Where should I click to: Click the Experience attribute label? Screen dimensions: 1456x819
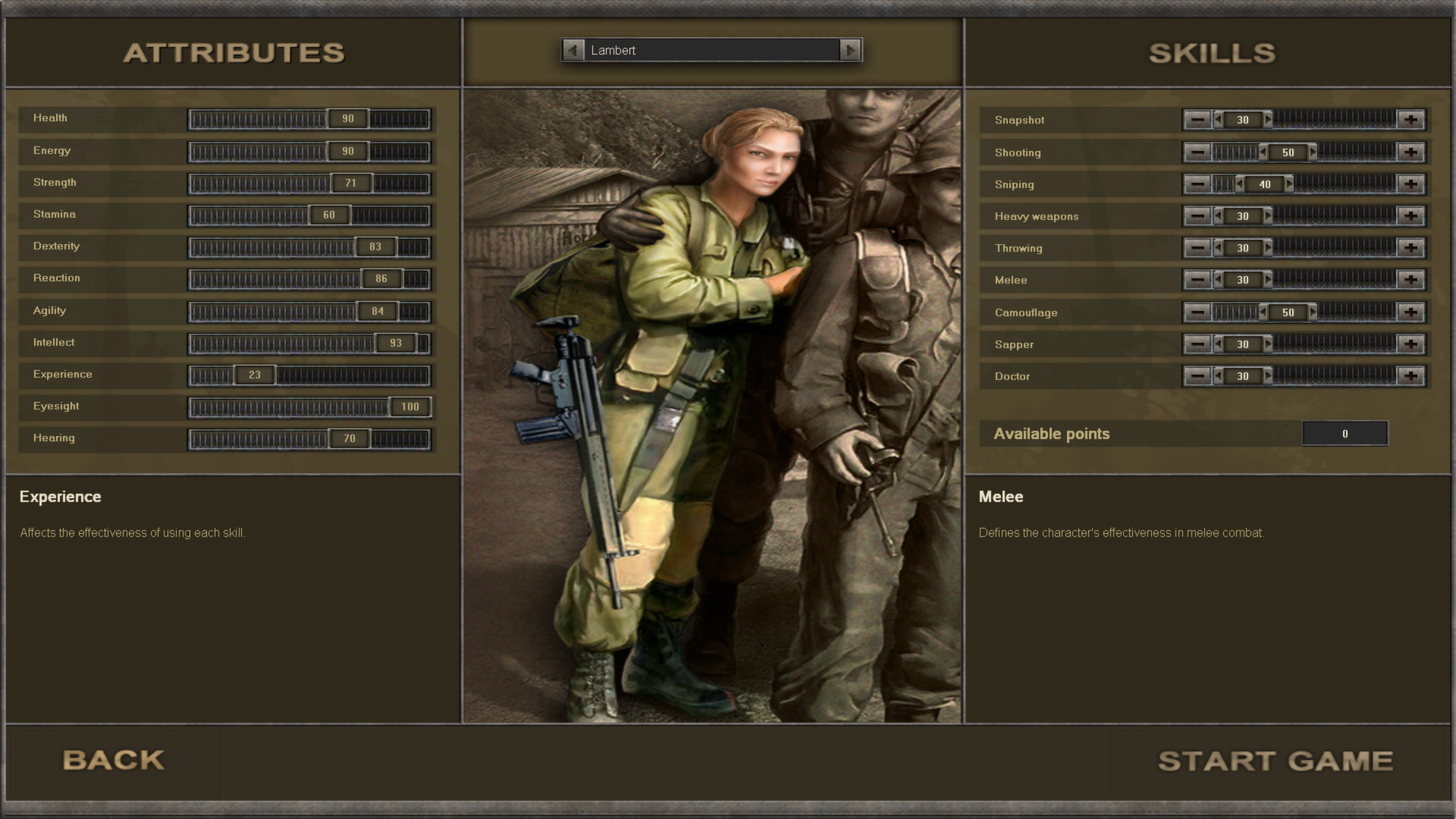(62, 373)
